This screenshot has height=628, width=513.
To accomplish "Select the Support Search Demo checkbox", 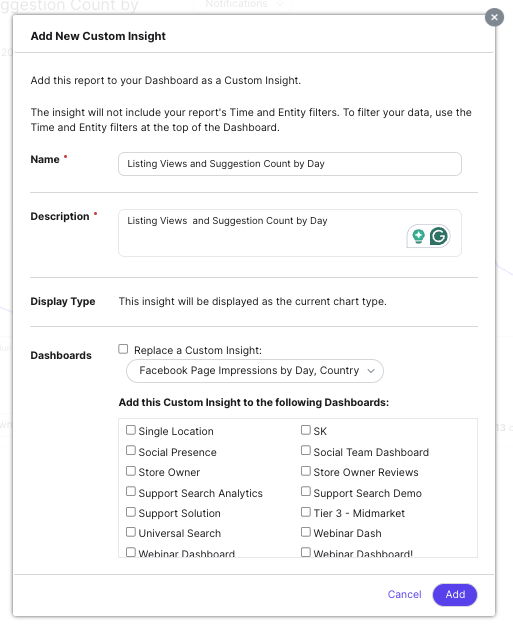I will click(x=306, y=491).
